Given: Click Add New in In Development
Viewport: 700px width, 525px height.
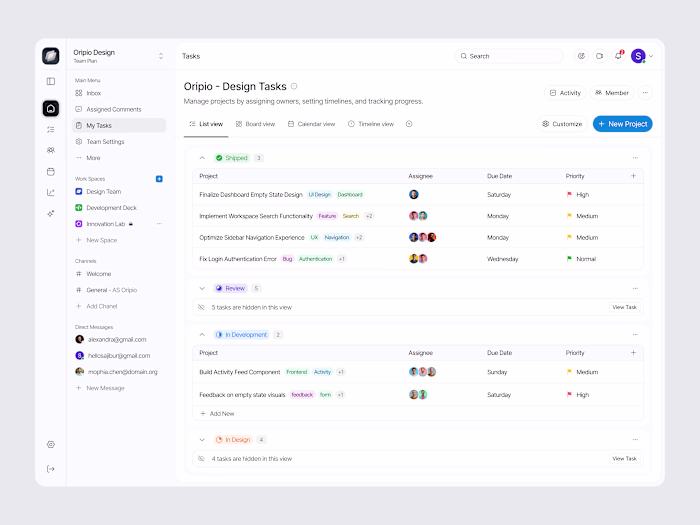Looking at the screenshot, I should click(217, 414).
